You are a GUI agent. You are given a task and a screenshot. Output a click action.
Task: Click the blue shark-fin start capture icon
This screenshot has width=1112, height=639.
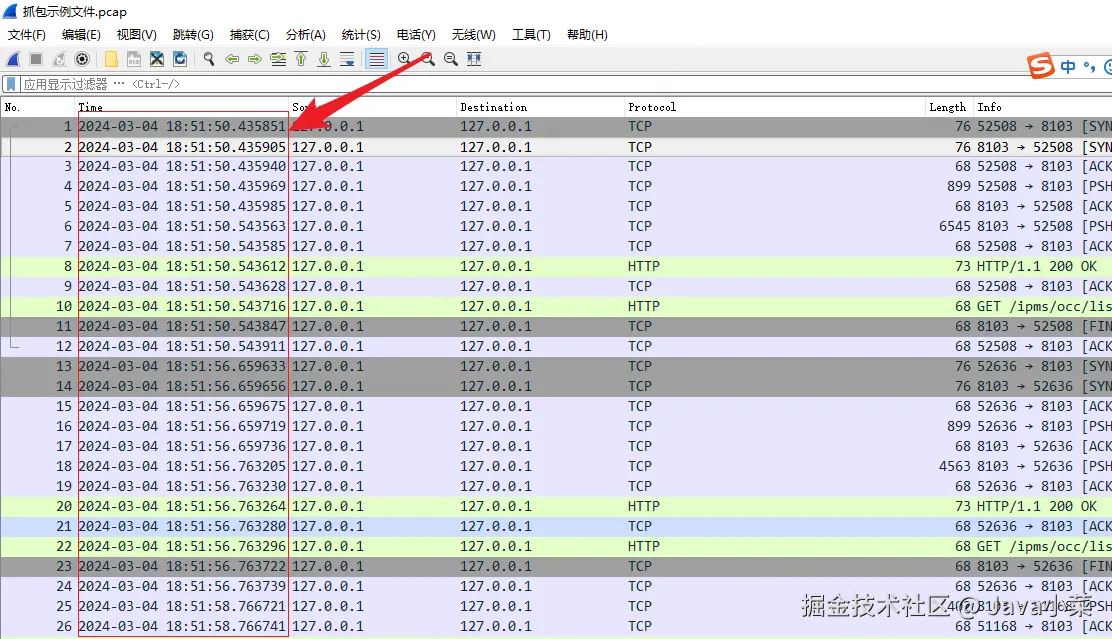[13, 60]
